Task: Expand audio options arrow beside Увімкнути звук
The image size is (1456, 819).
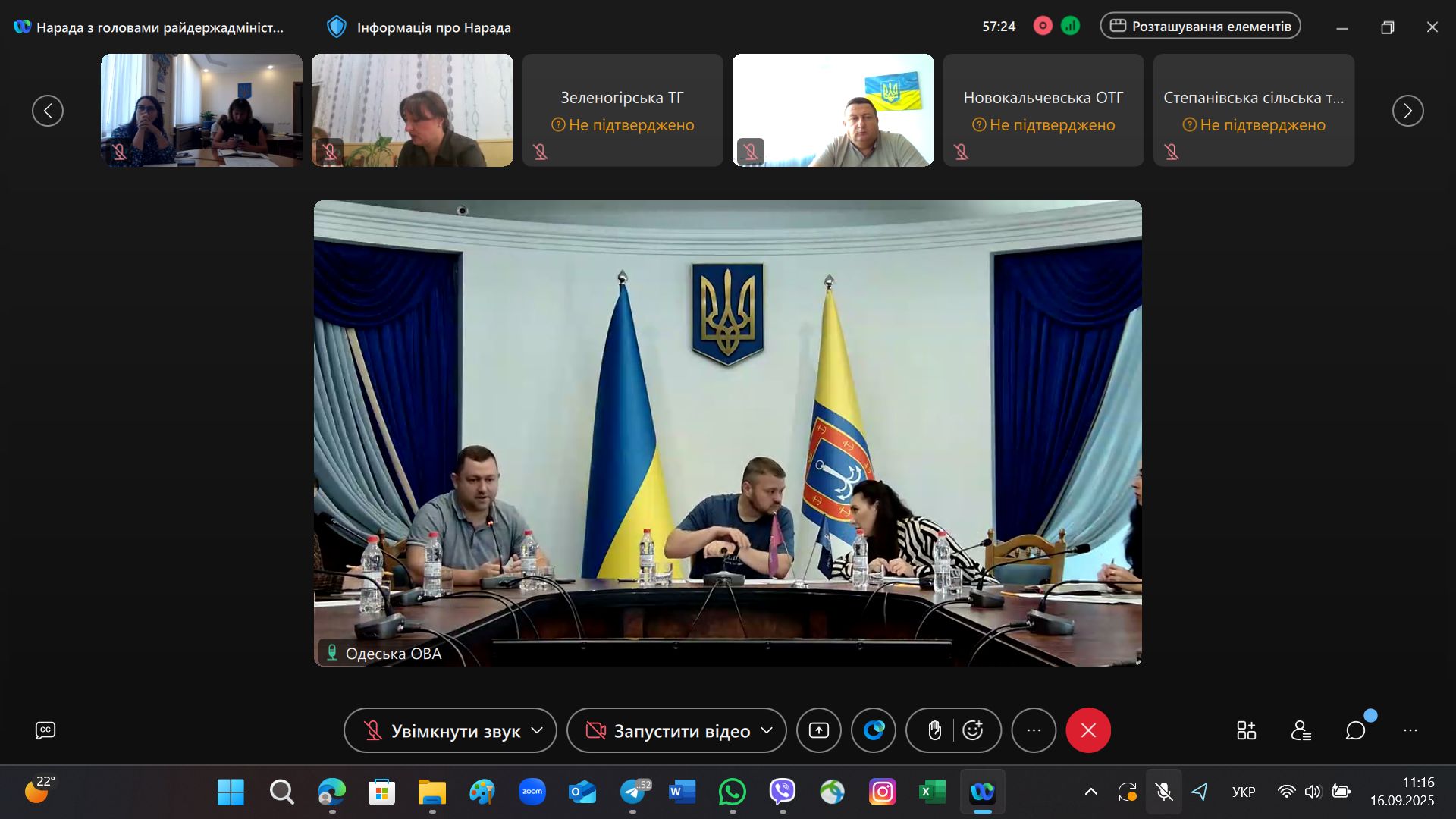Action: coord(538,730)
